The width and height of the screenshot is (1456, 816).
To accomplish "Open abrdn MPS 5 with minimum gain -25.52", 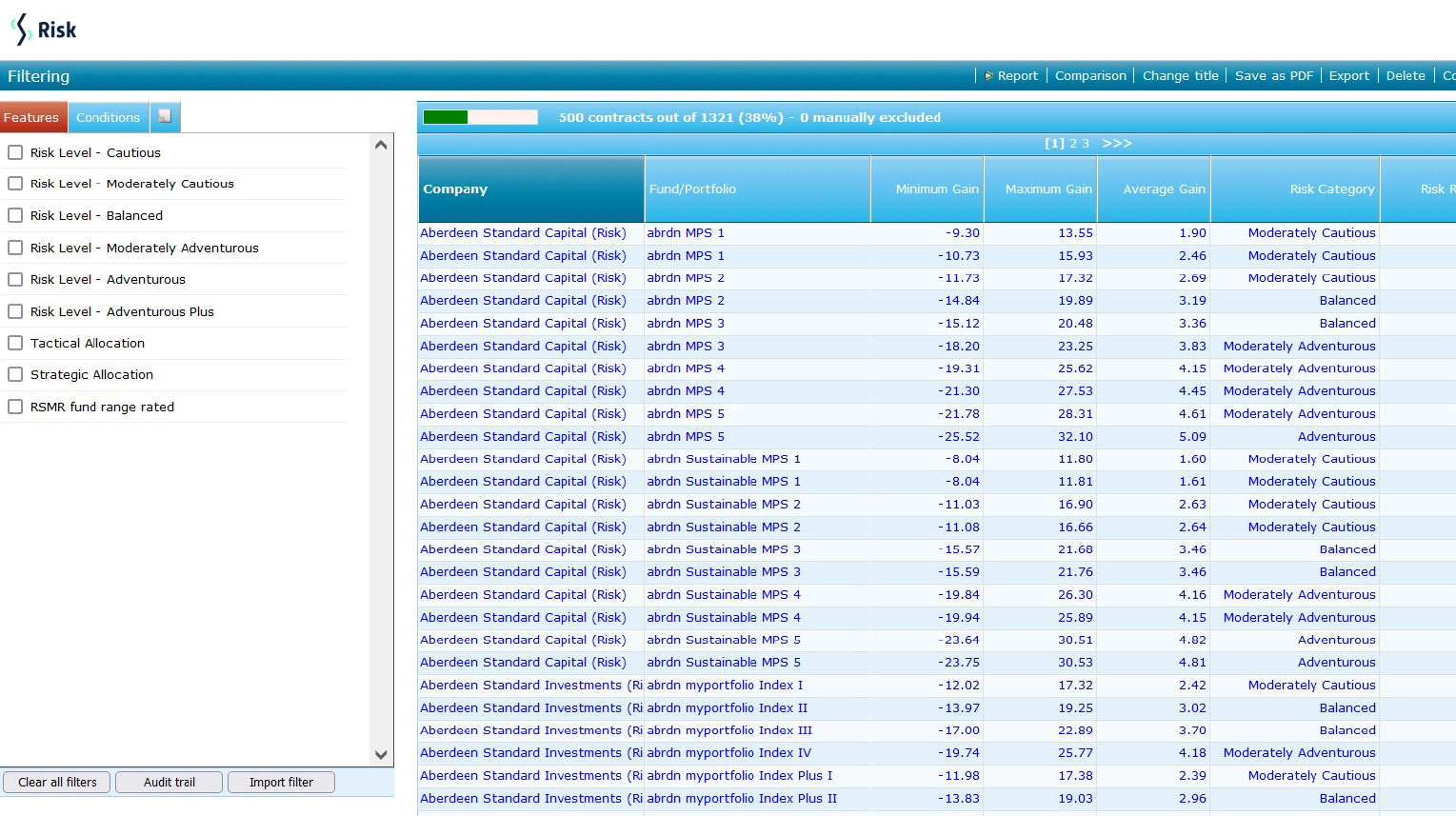I will point(686,436).
